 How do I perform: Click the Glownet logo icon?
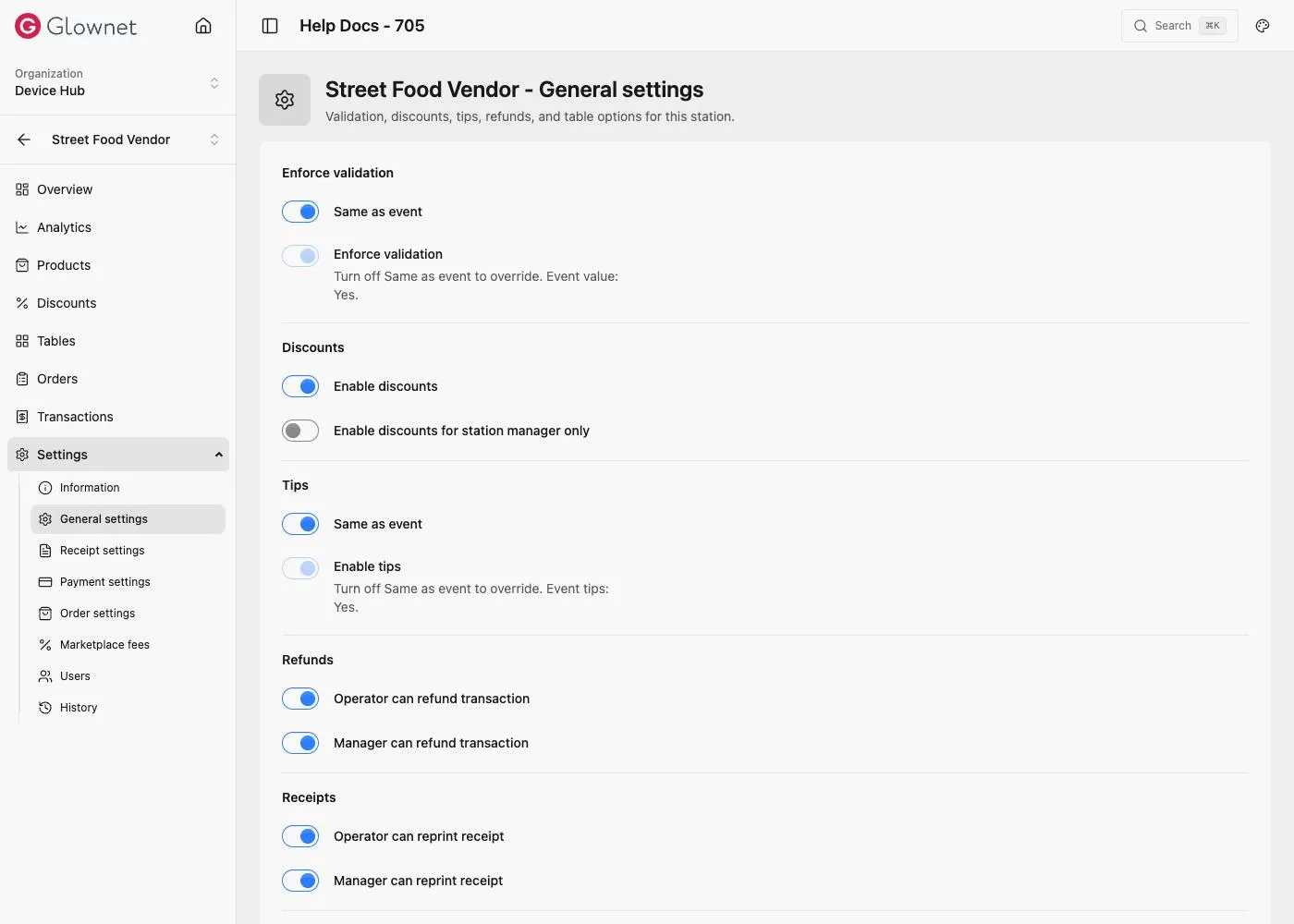pos(28,26)
